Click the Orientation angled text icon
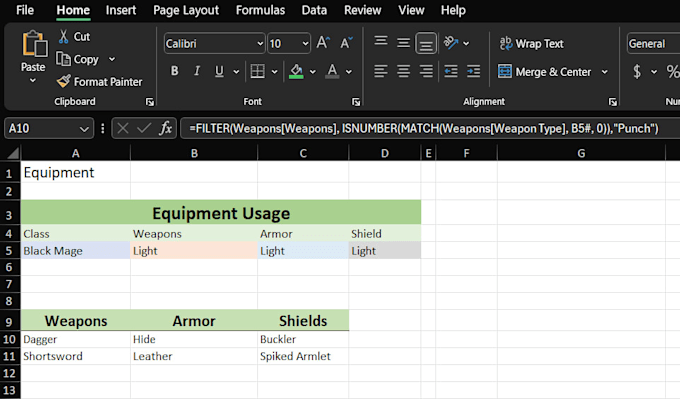Viewport: 680px width, 399px height. [451, 43]
